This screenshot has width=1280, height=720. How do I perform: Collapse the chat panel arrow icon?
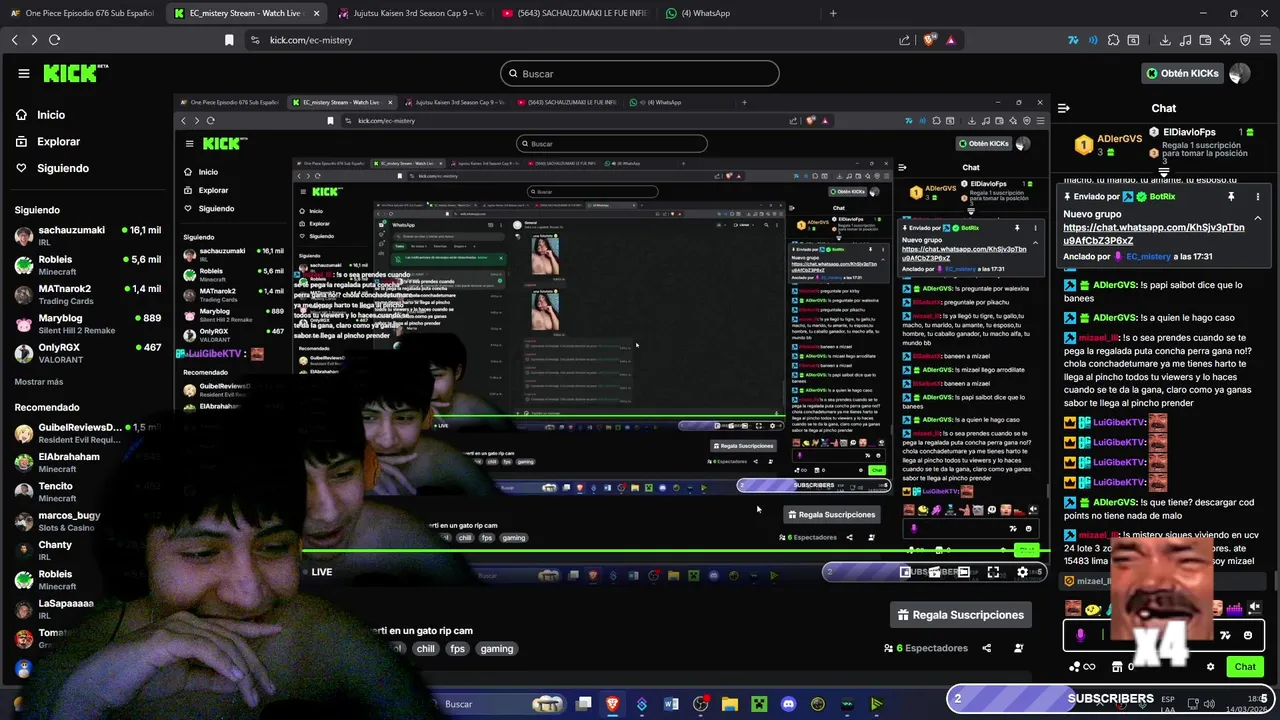click(x=1064, y=108)
